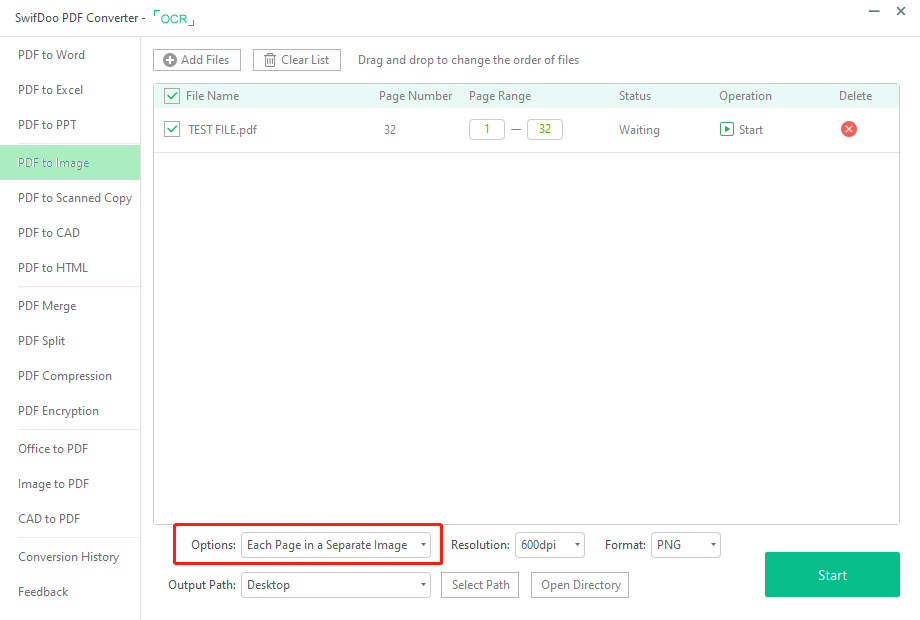The height and width of the screenshot is (620, 920).
Task: Click the red delete icon for TEST FILE.pdf
Action: (848, 129)
